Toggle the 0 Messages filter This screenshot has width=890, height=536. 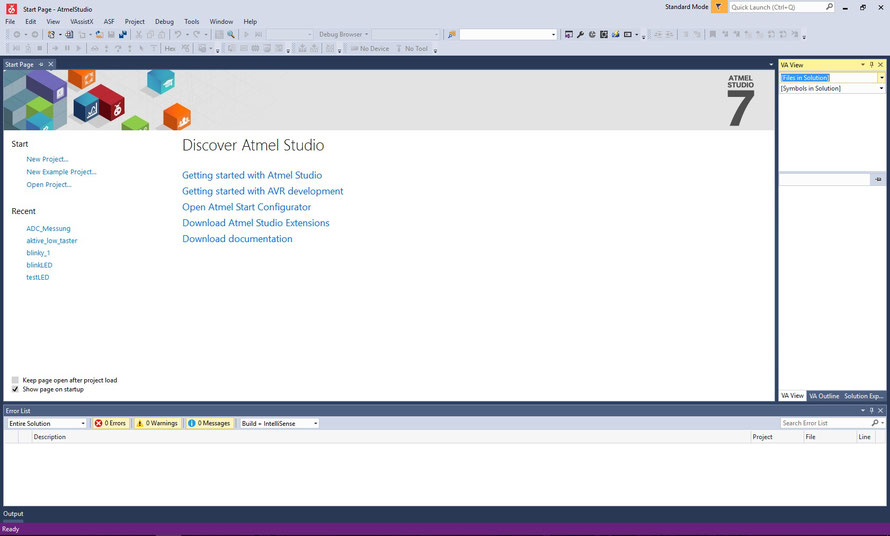[209, 423]
